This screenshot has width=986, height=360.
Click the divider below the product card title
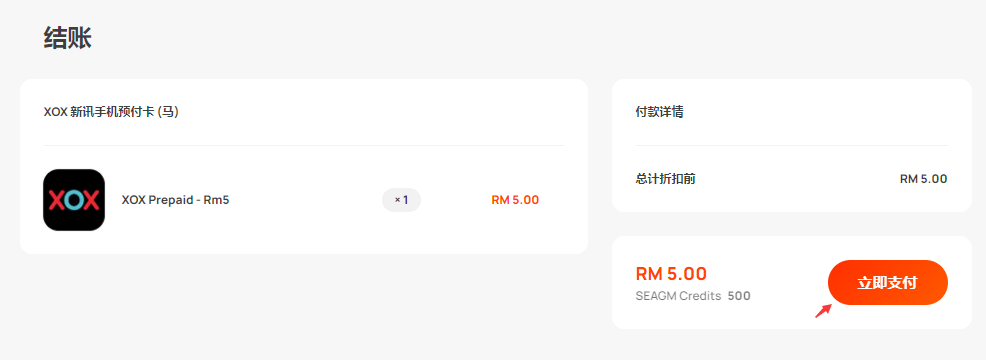pos(304,145)
